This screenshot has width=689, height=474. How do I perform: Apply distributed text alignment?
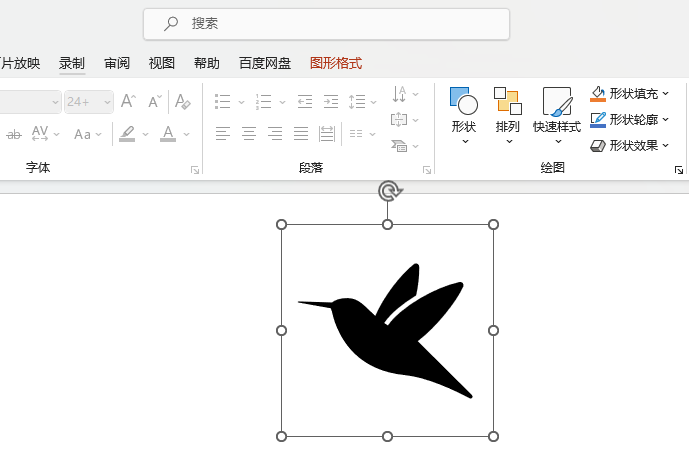326,134
